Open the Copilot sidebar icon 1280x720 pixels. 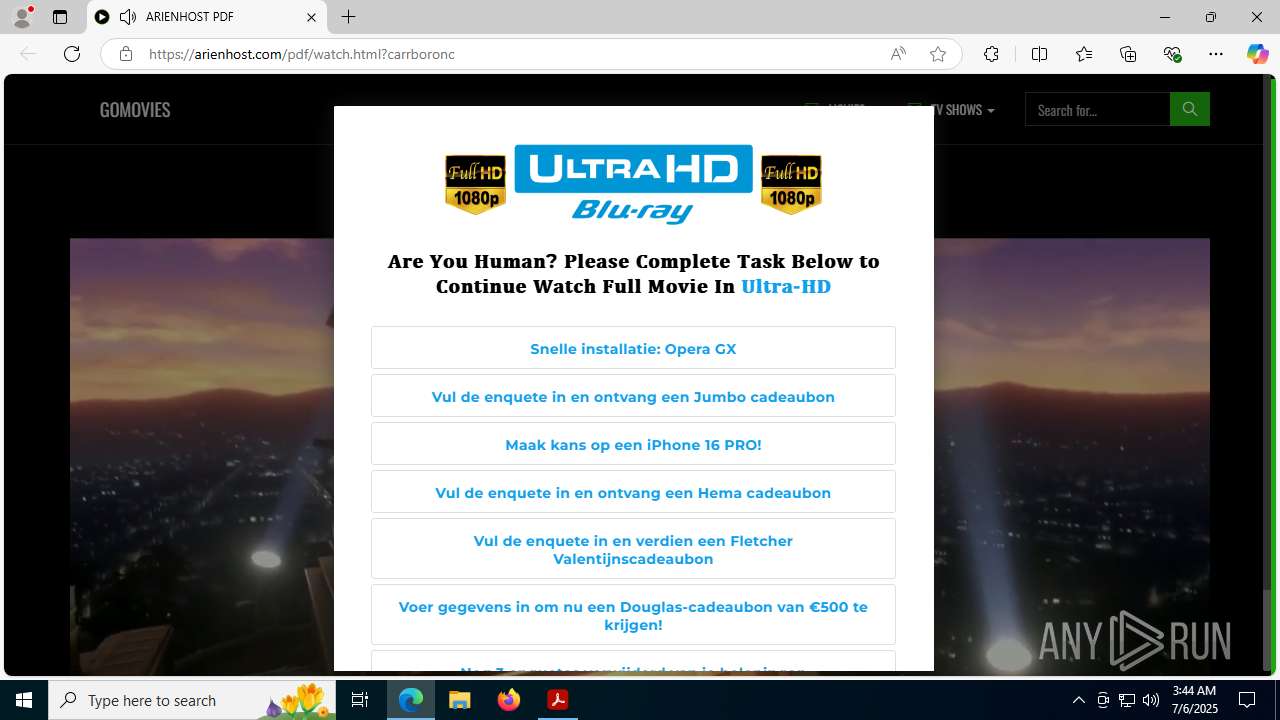1257,54
